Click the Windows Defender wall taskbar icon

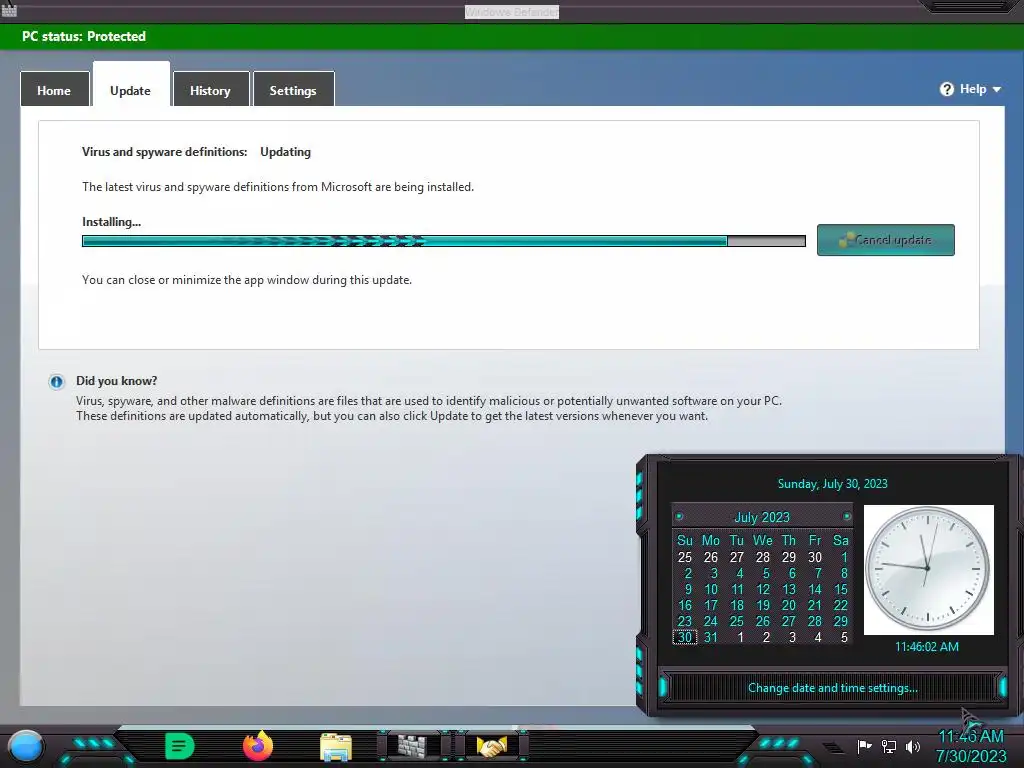(413, 745)
